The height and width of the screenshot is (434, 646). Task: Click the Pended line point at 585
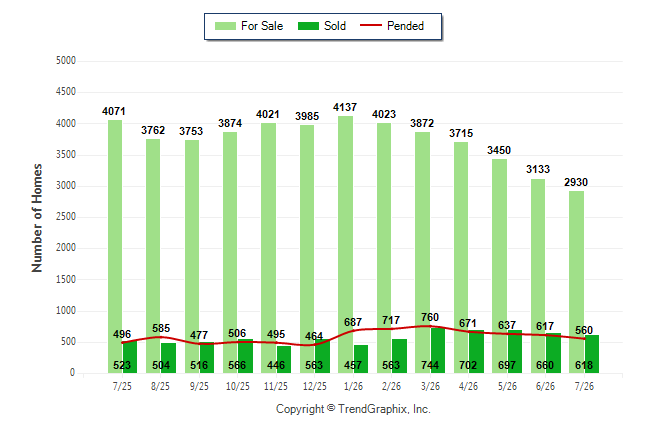161,337
